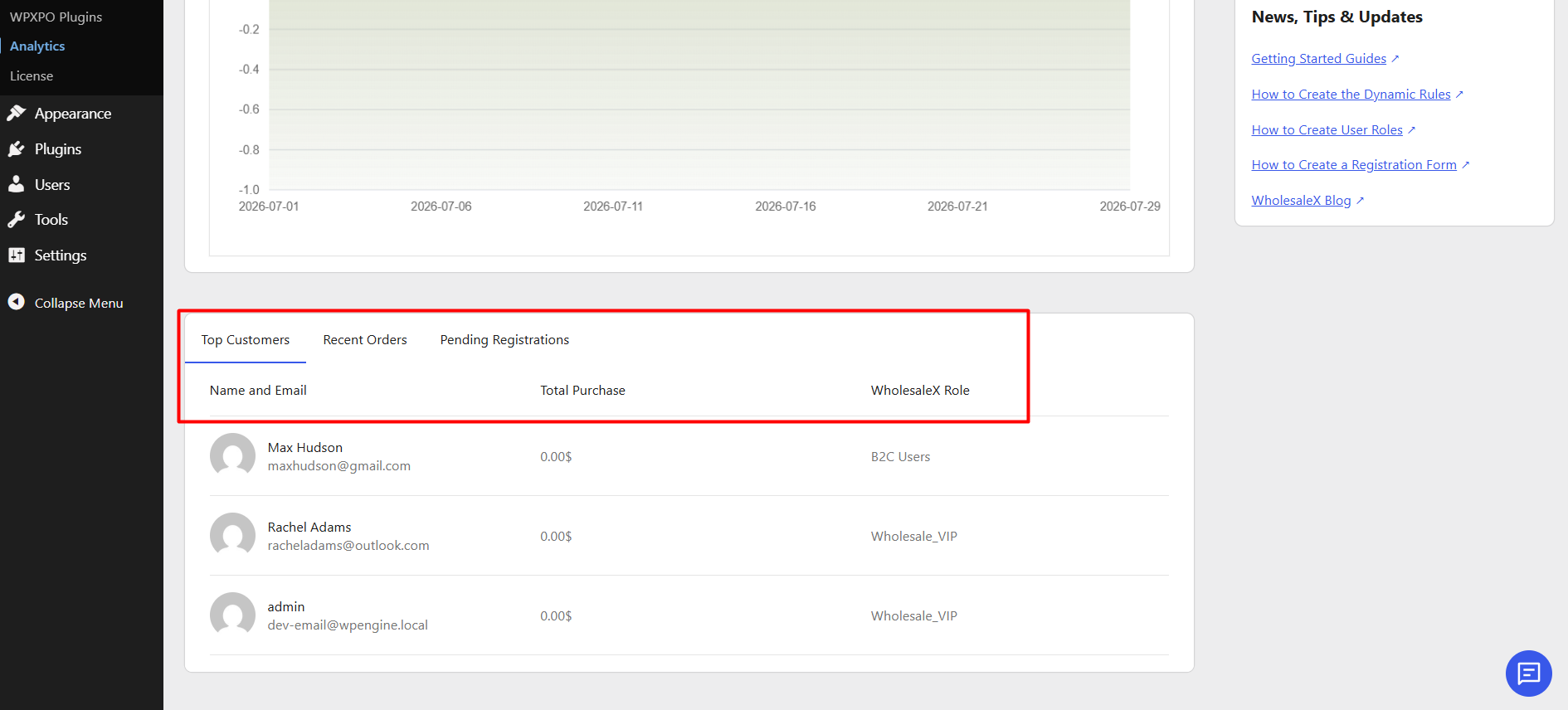1568x710 pixels.
Task: Select the Top Customers tab
Action: pyautogui.click(x=246, y=339)
